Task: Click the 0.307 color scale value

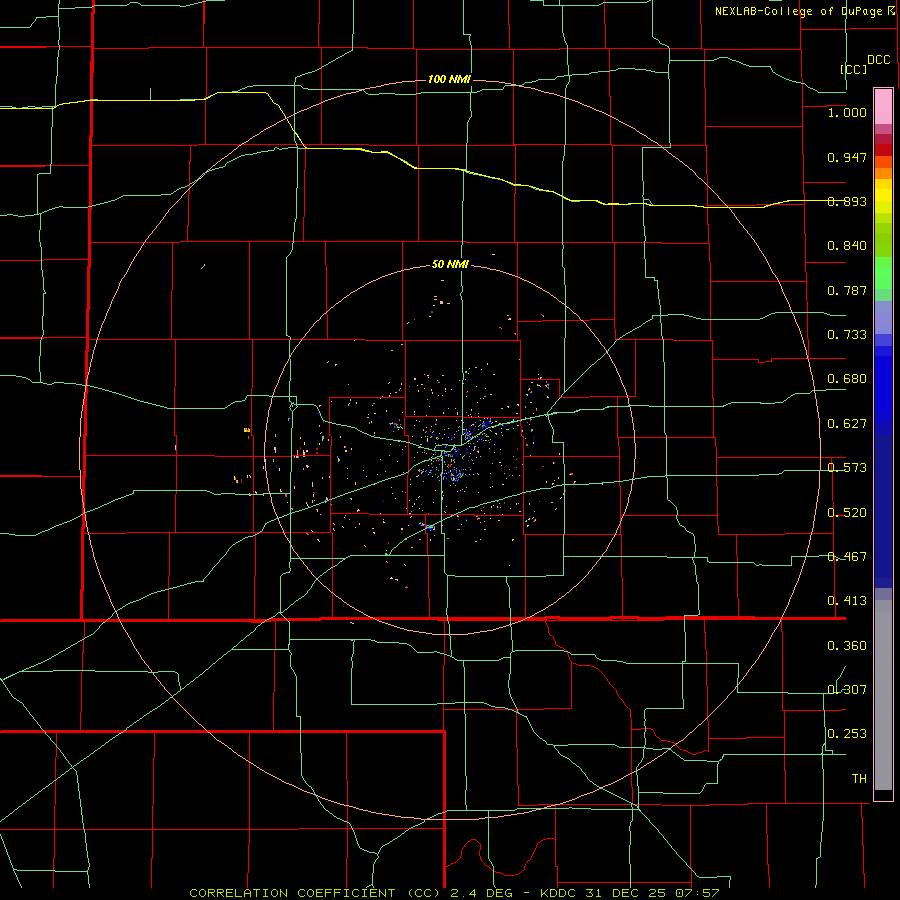Action: (847, 690)
